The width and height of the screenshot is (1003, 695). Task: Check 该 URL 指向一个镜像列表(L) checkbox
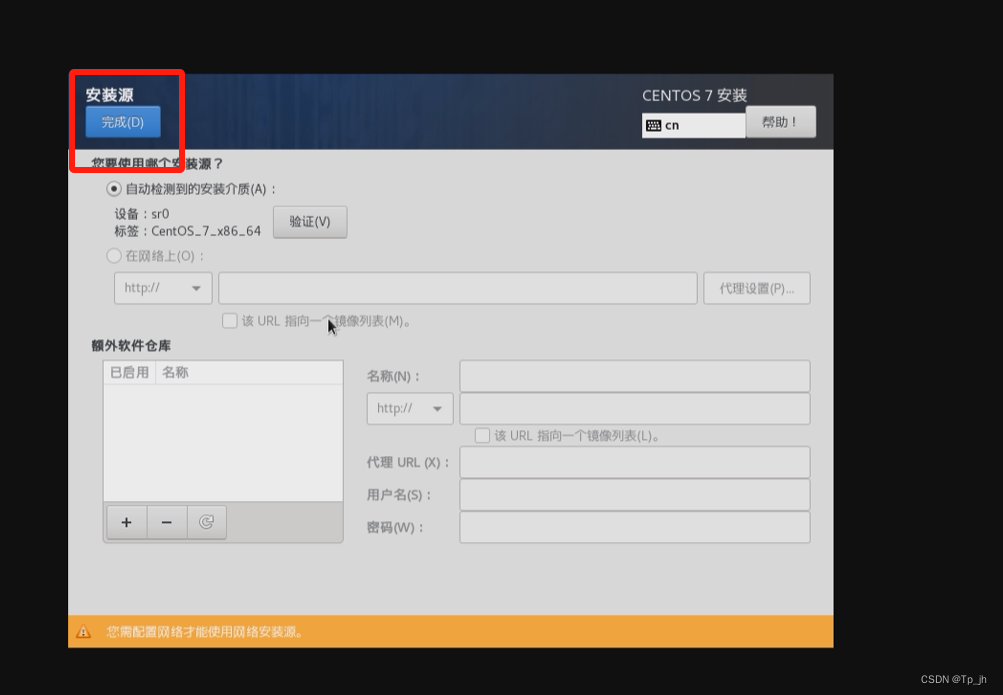482,435
